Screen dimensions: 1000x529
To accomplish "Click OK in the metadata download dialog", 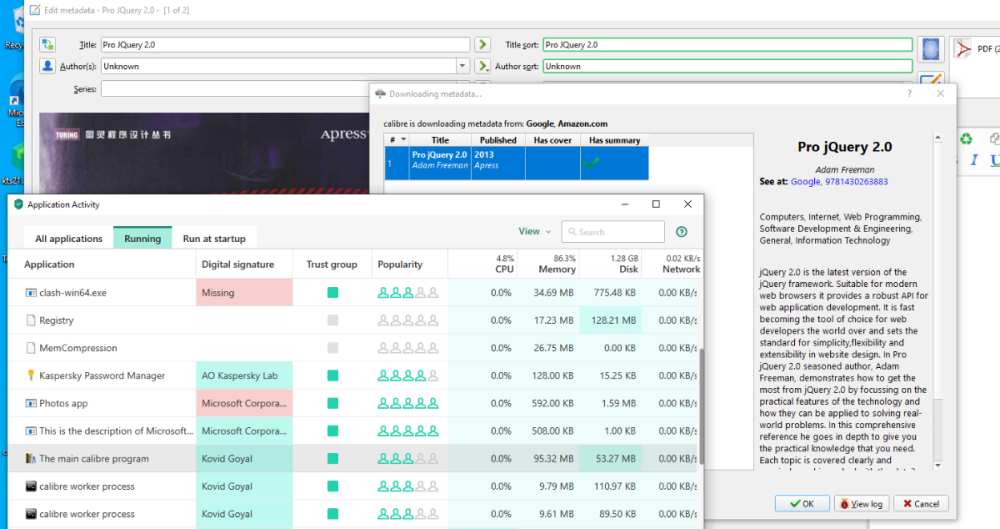I will point(802,504).
